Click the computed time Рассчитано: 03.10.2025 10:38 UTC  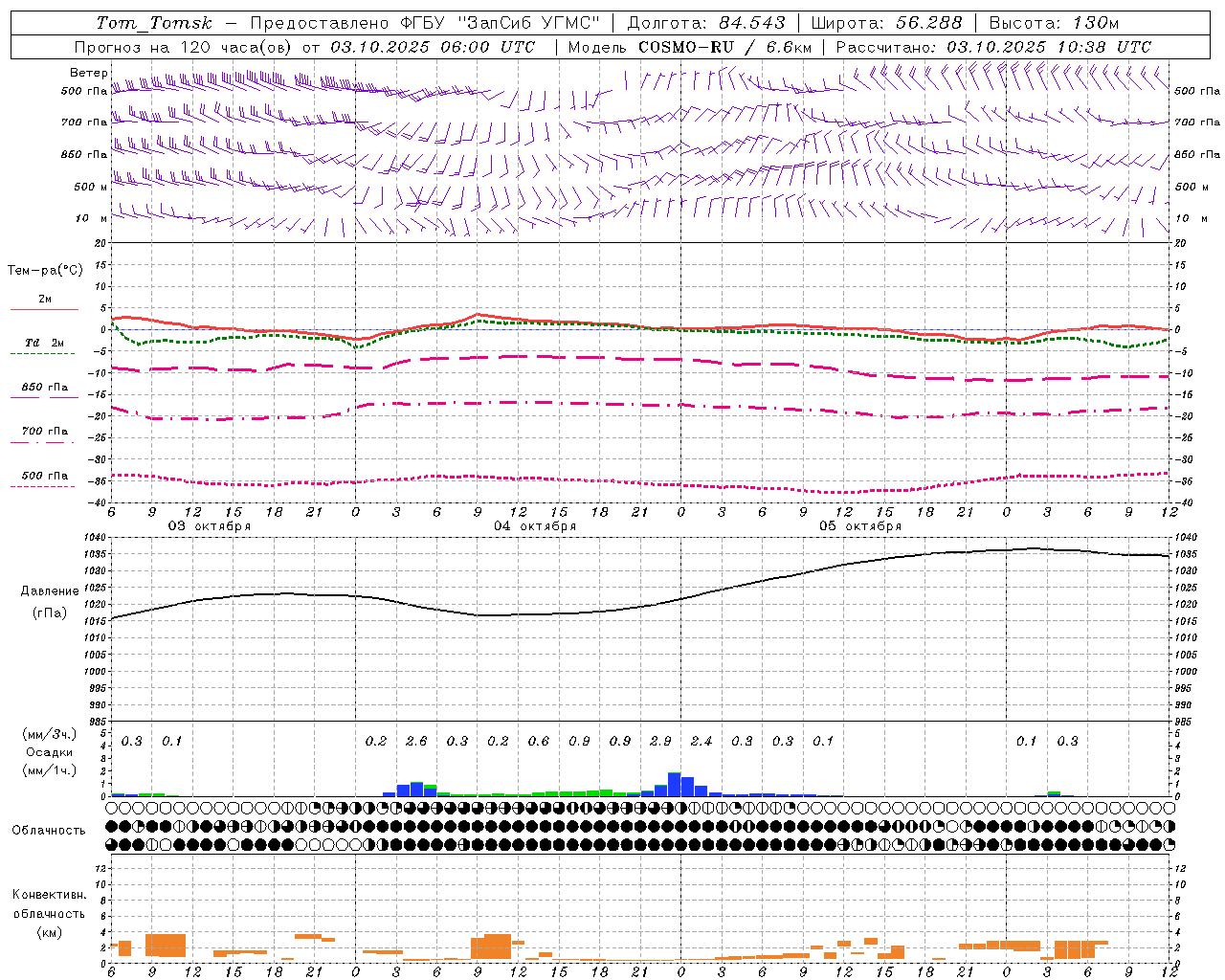pyautogui.click(x=993, y=47)
